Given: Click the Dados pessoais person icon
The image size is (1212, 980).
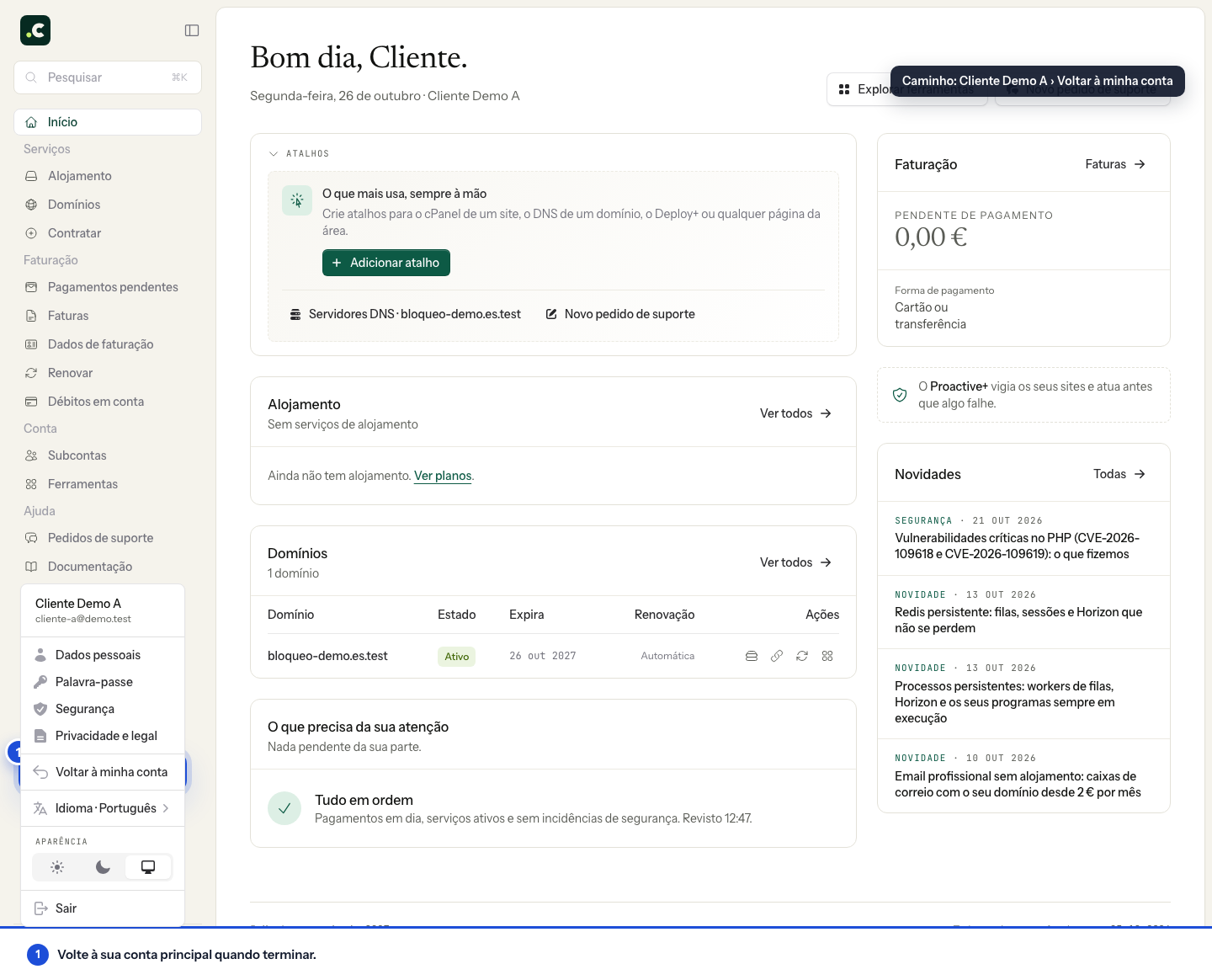Looking at the screenshot, I should click(x=40, y=655).
